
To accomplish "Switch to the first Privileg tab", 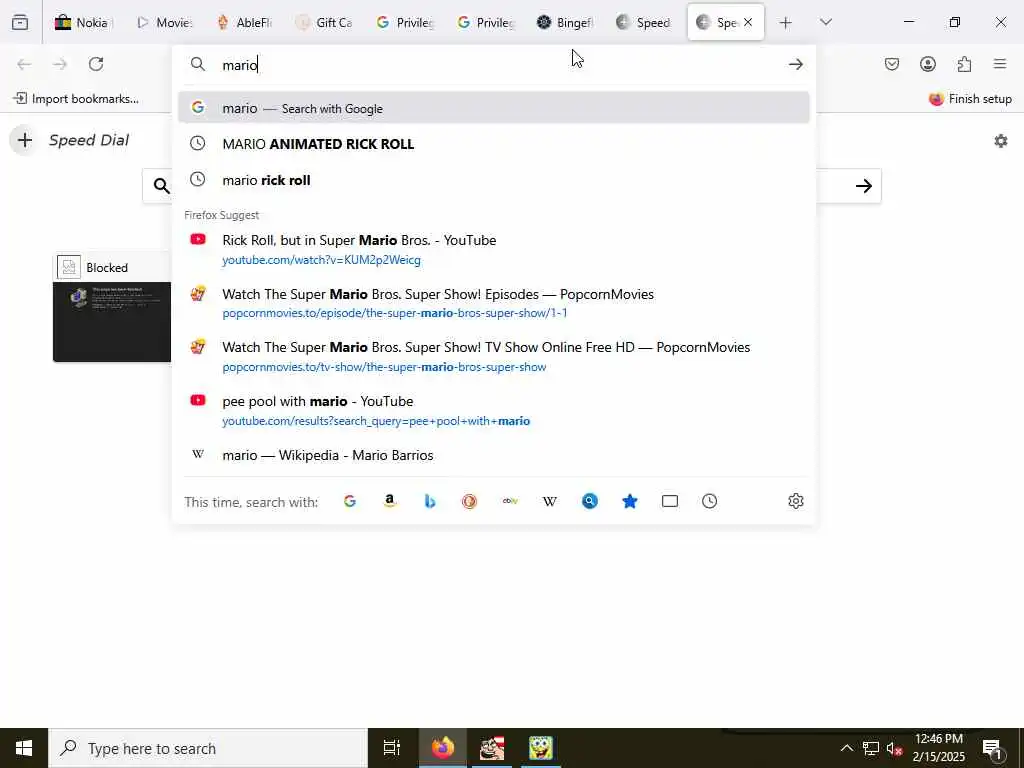I will [x=405, y=22].
